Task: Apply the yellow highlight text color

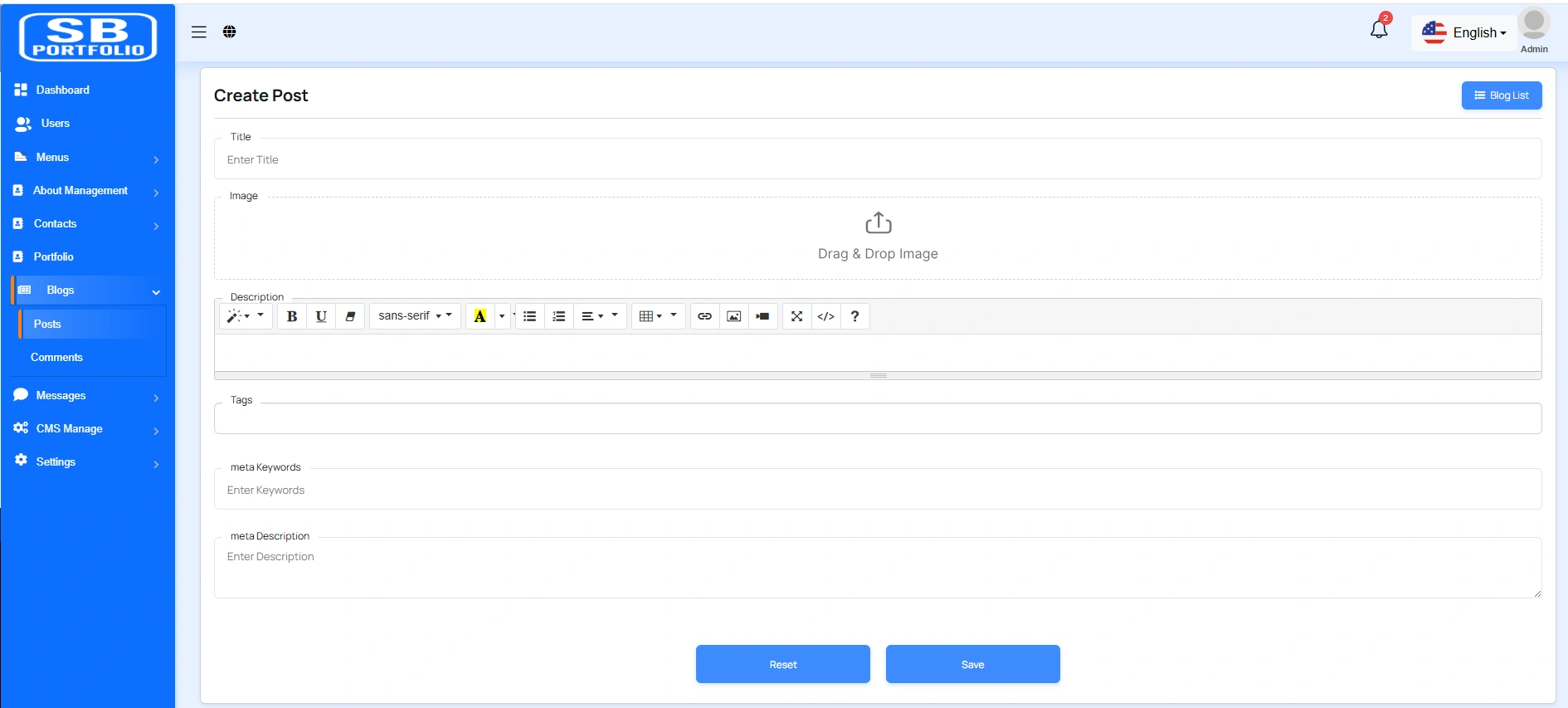Action: 480,316
